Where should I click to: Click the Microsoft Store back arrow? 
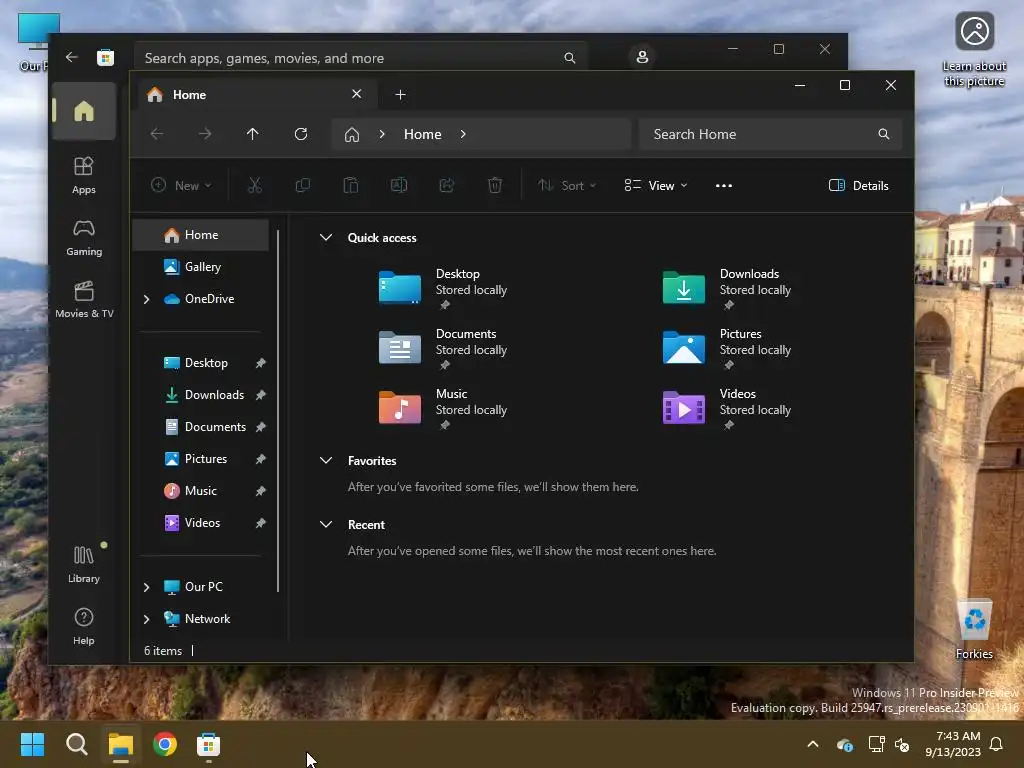pos(71,57)
